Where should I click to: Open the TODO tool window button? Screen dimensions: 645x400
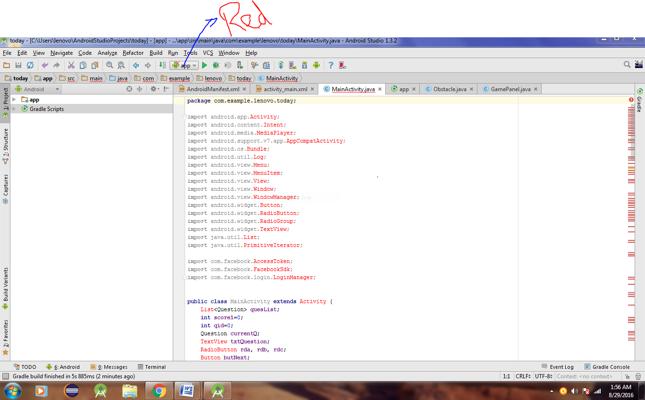pyautogui.click(x=25, y=367)
